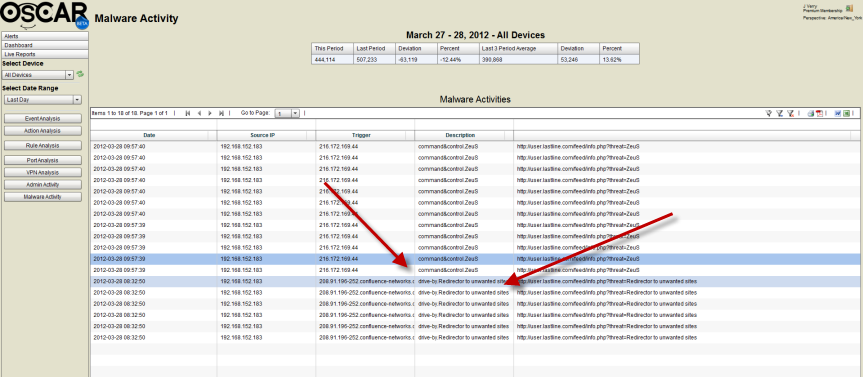Open the Dashboard menu item
The image size is (863, 377).
45,45
